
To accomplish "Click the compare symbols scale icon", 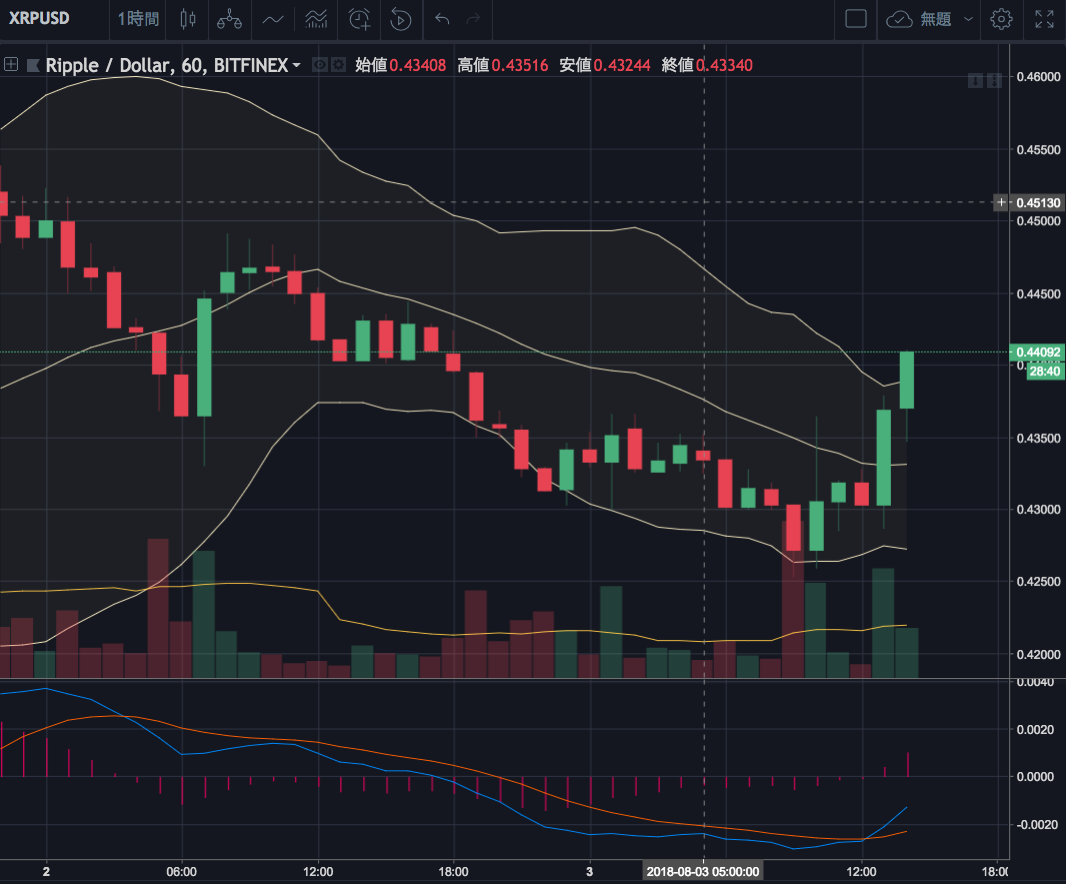I will click(x=229, y=20).
